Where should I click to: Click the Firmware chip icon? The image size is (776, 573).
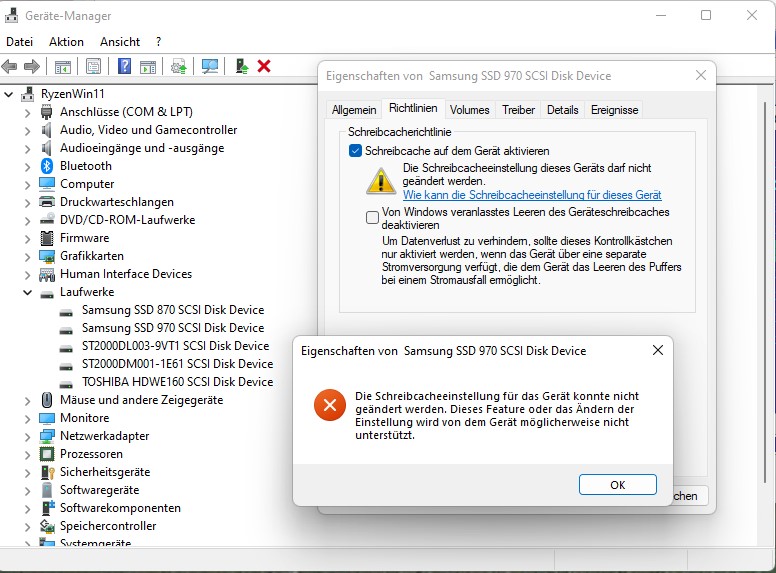[x=47, y=238]
